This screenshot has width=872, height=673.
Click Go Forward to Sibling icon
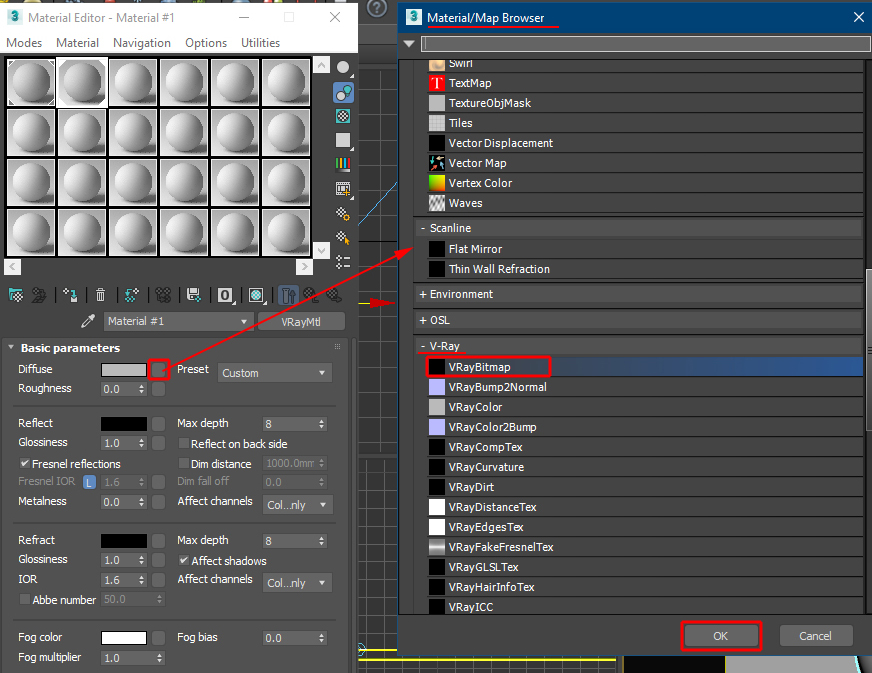point(334,295)
